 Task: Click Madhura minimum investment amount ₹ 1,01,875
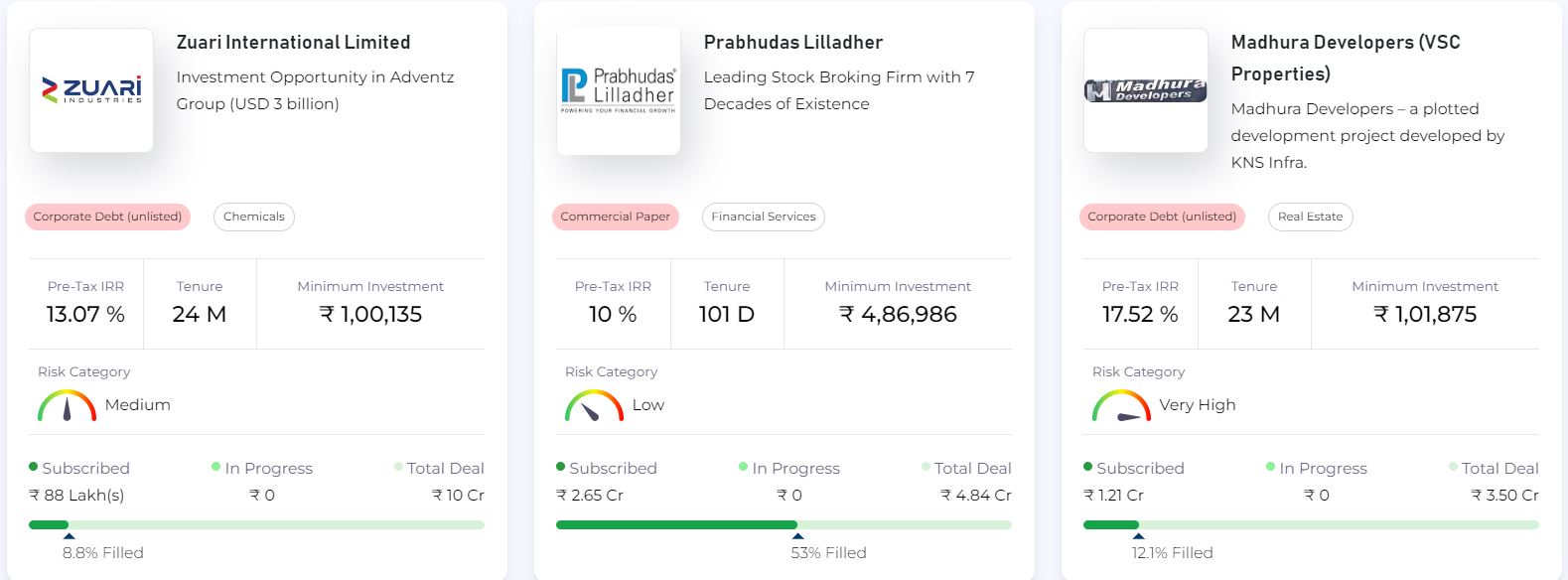click(1425, 315)
